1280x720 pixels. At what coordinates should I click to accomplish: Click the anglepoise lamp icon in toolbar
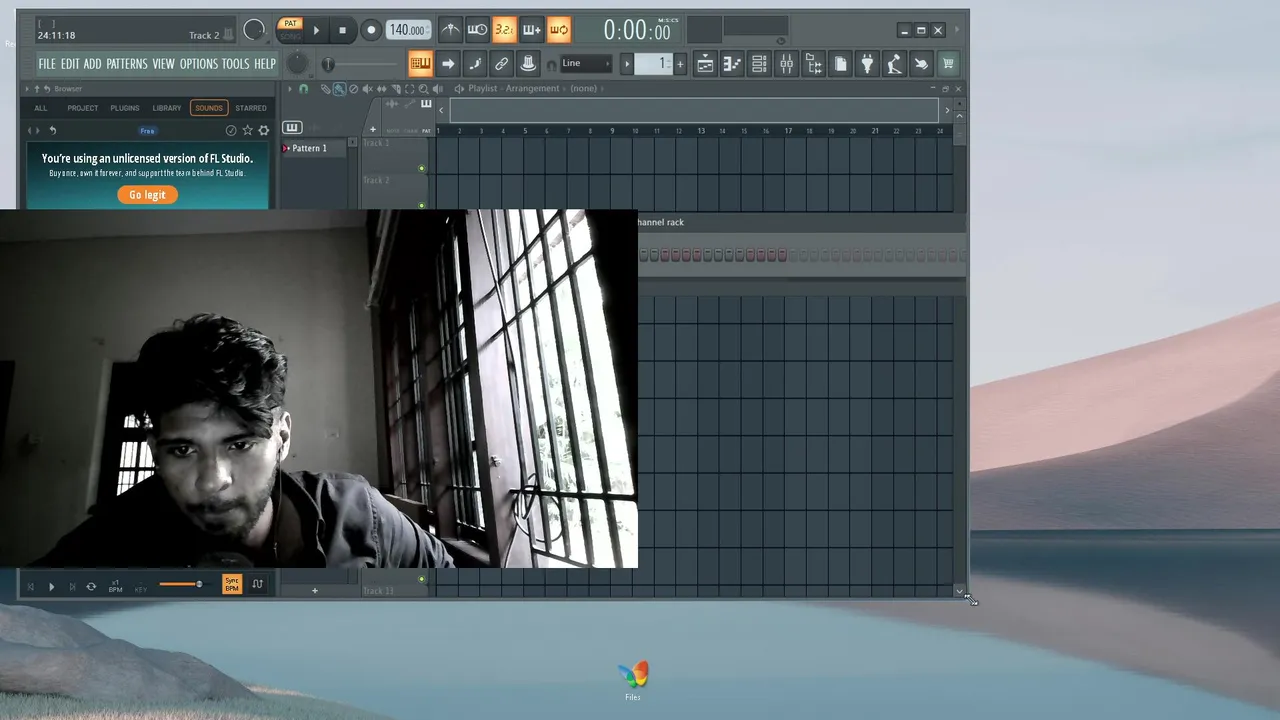(894, 64)
